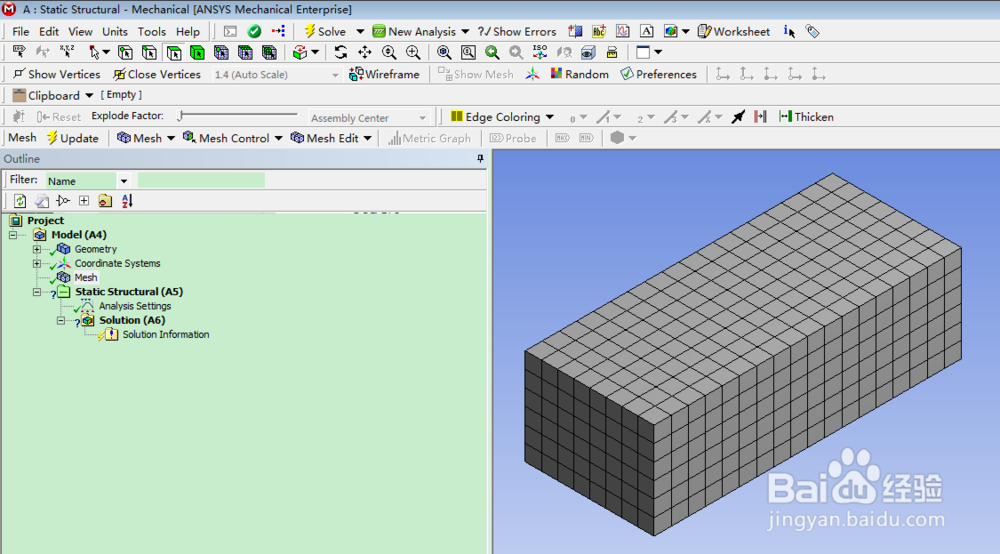Click the Hit Point Coordinates XYZ icon
1000x554 pixels.
click(67, 53)
